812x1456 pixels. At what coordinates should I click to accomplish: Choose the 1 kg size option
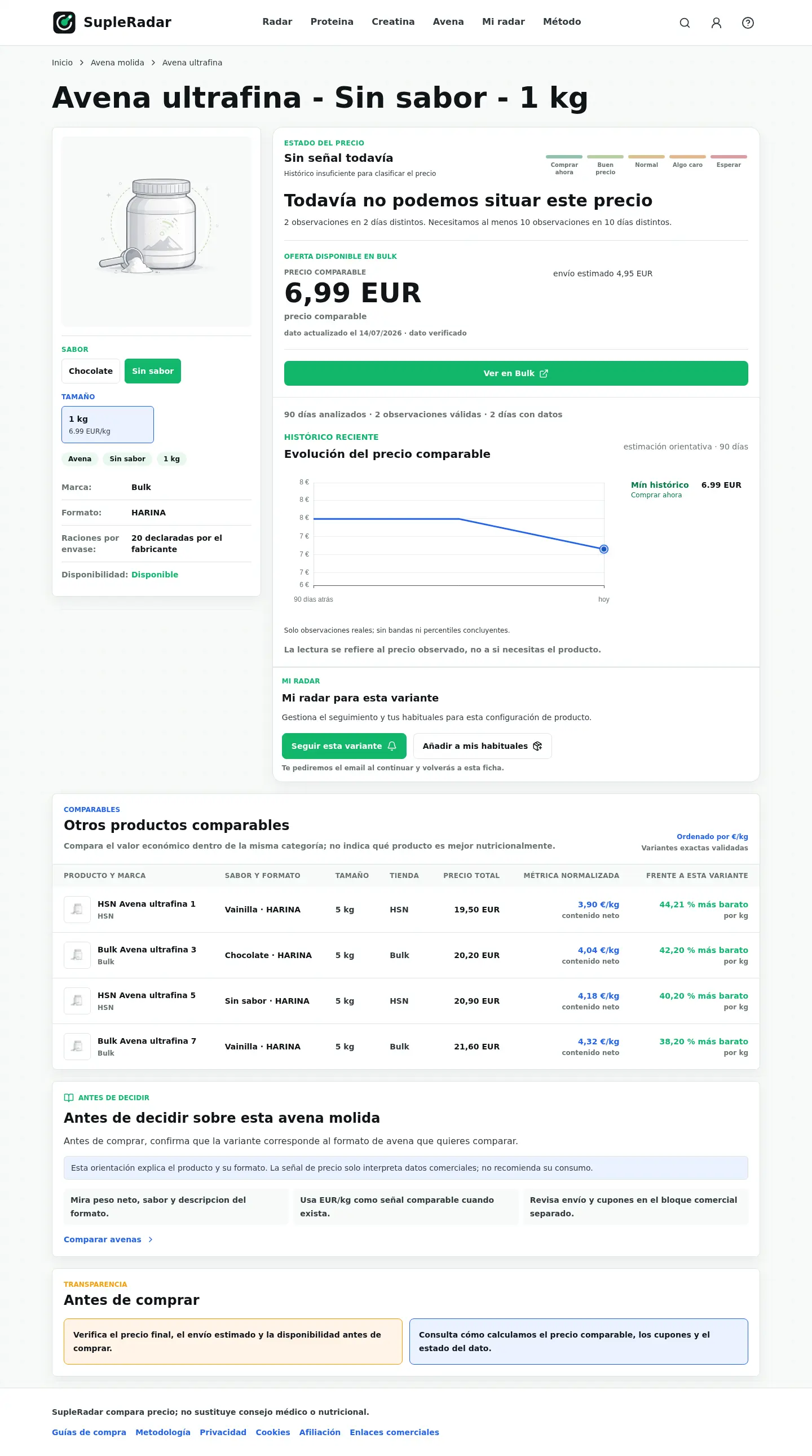(107, 425)
